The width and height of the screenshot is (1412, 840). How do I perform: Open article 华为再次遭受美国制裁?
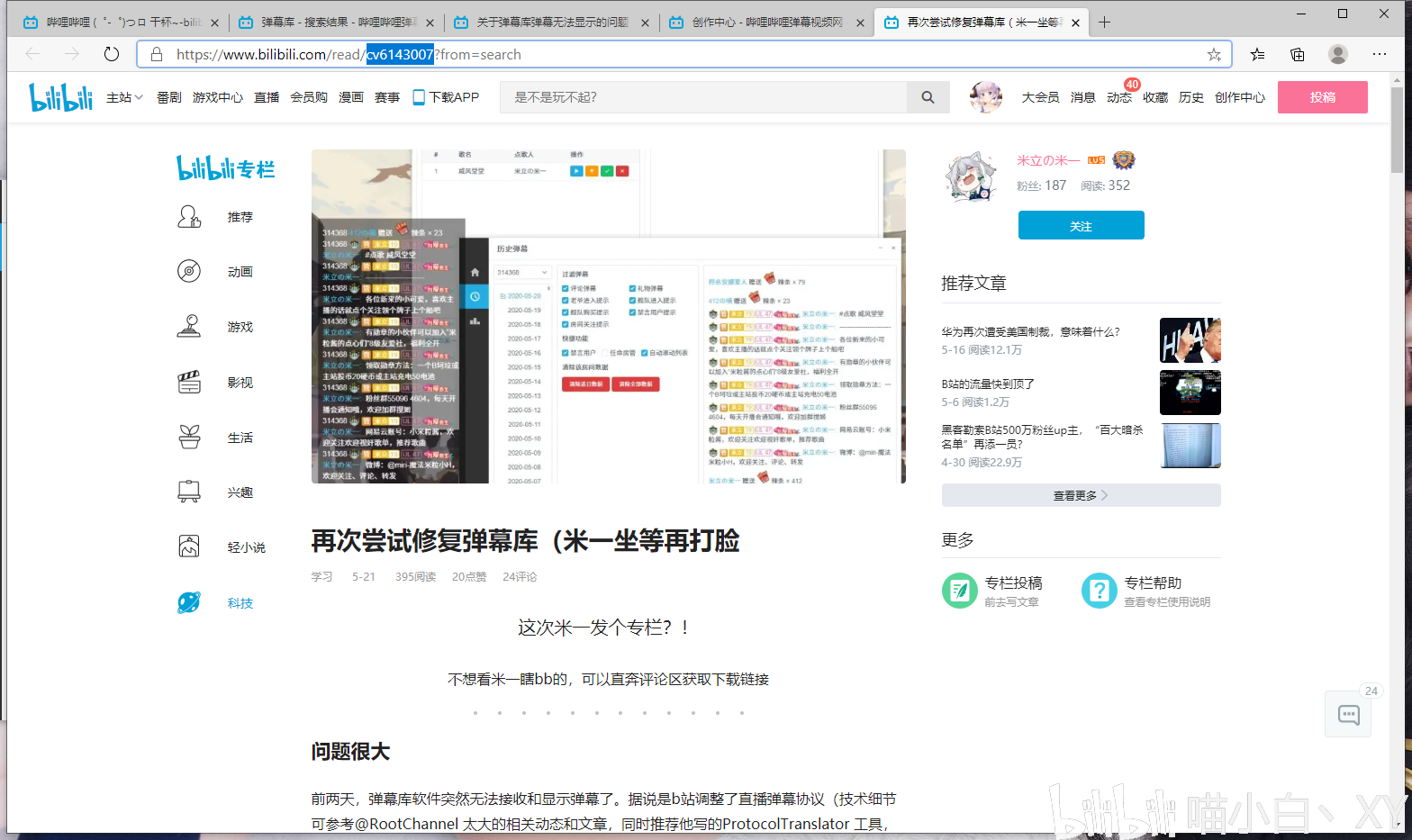pyautogui.click(x=1031, y=332)
